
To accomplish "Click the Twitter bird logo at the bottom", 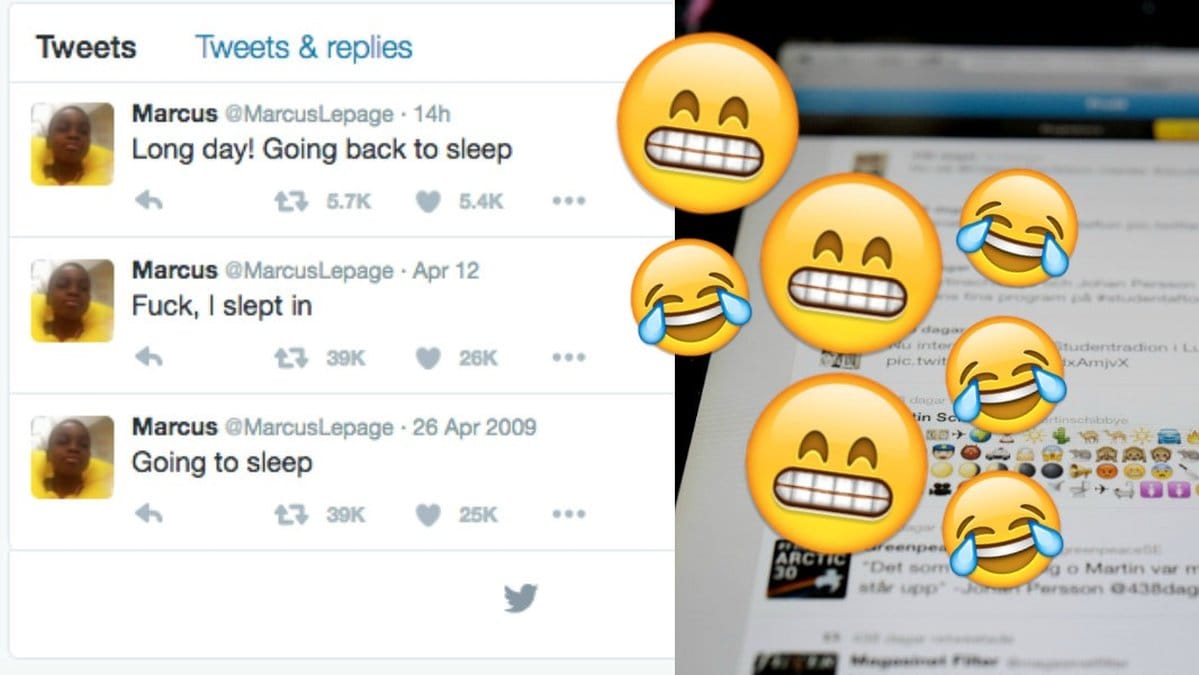I will (521, 598).
